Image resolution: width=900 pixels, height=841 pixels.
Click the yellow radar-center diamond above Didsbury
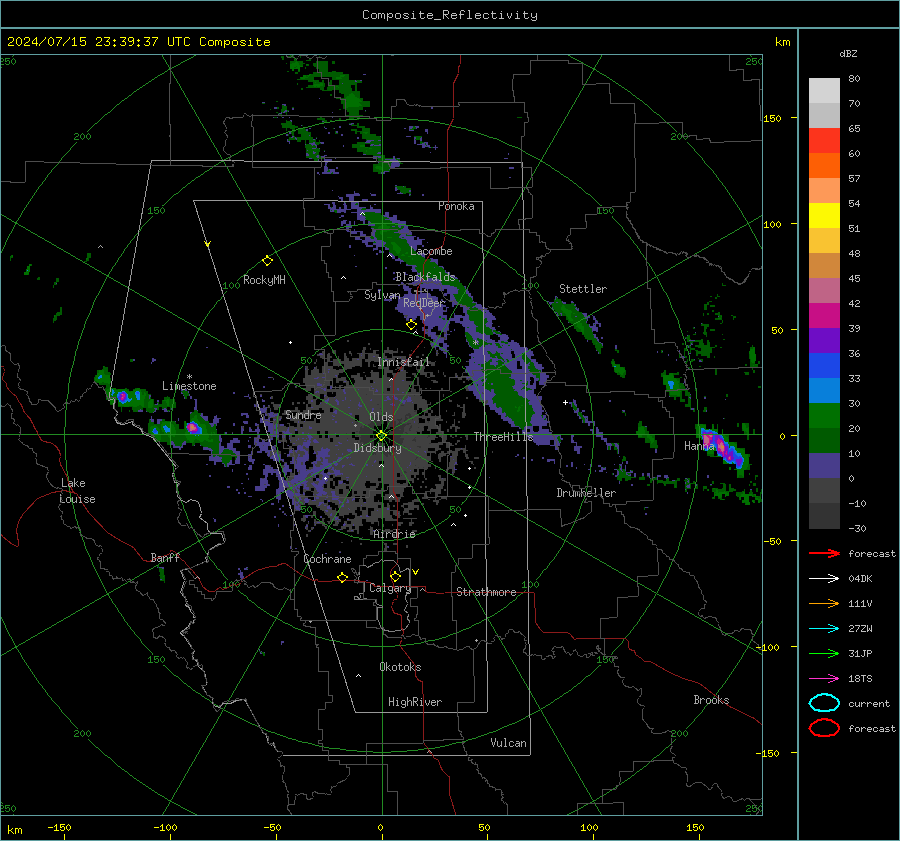(381, 436)
